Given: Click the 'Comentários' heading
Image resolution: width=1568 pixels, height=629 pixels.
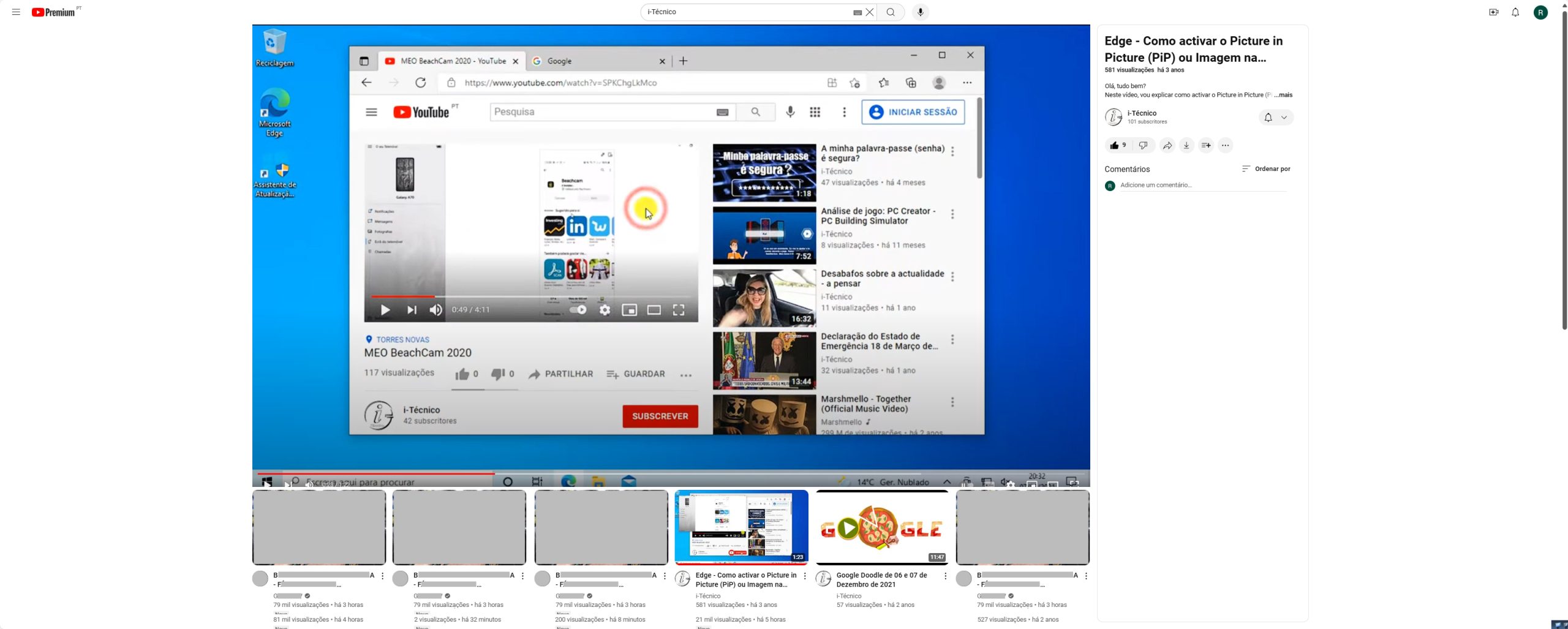Looking at the screenshot, I should 1127,169.
